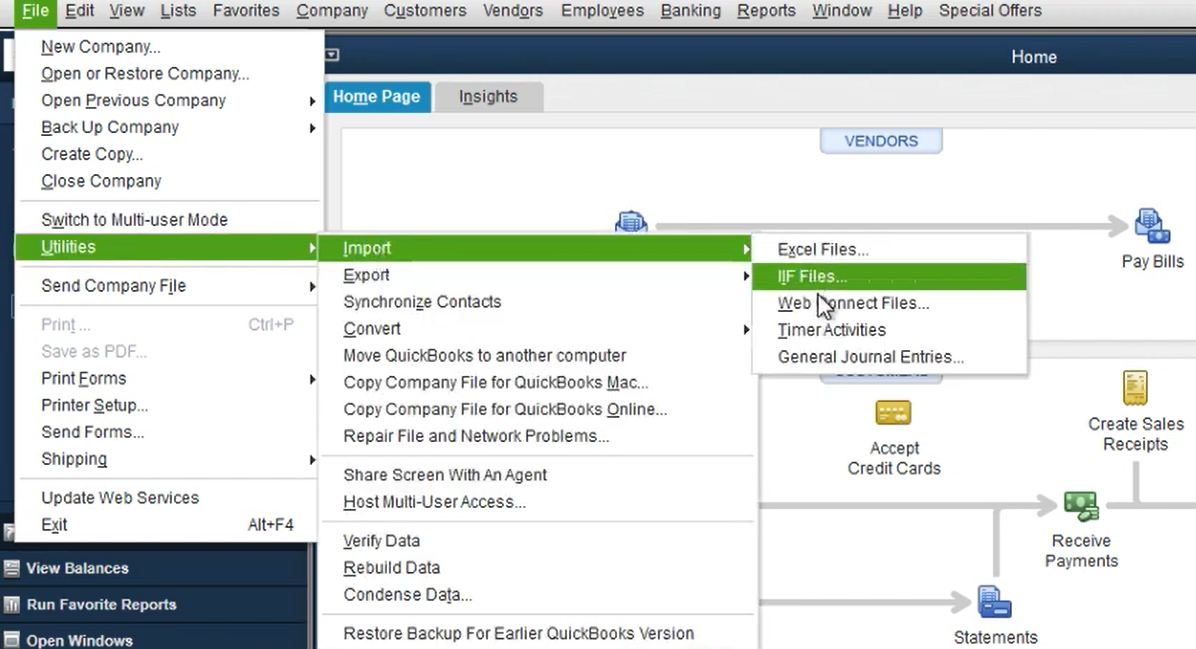1196x649 pixels.
Task: Select Utilities menu entry
Action: pos(167,247)
